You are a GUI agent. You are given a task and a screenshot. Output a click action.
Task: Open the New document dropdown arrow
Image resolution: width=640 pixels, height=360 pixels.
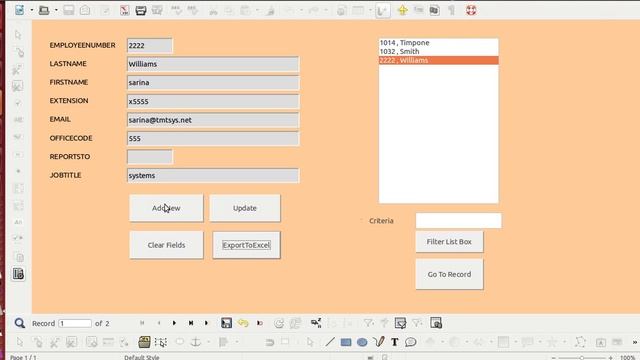tap(31, 10)
